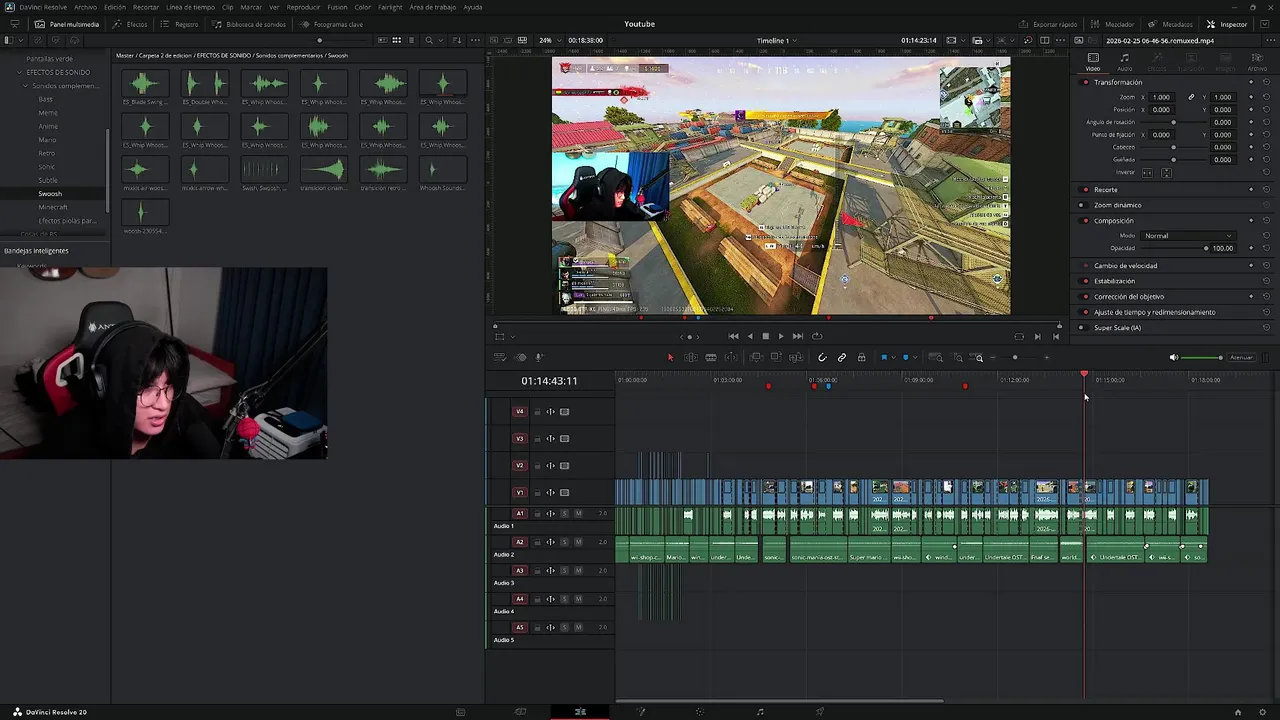Mute the A1 audio track
This screenshot has width=1280, height=720.
pos(578,513)
